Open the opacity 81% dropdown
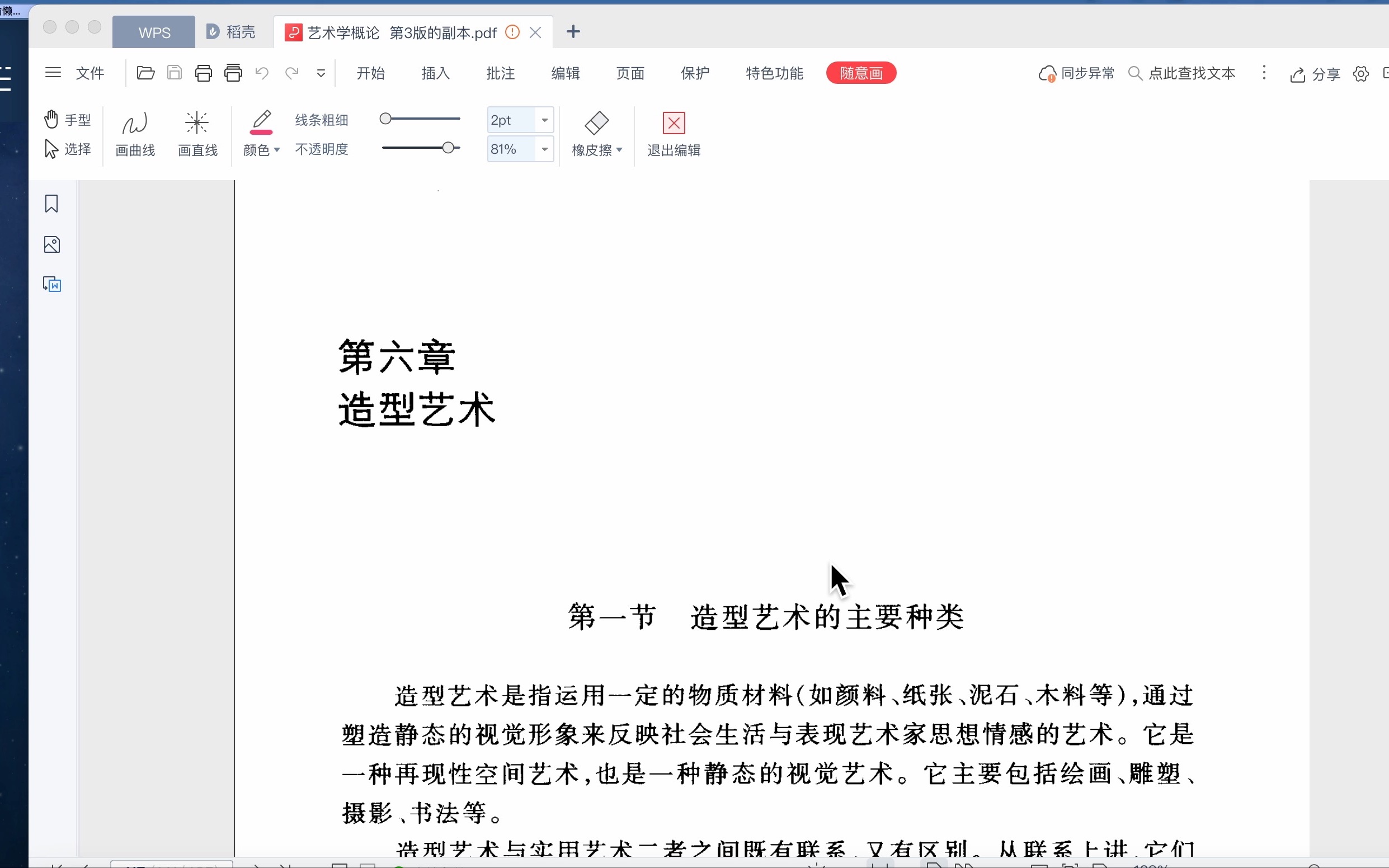 tap(544, 149)
